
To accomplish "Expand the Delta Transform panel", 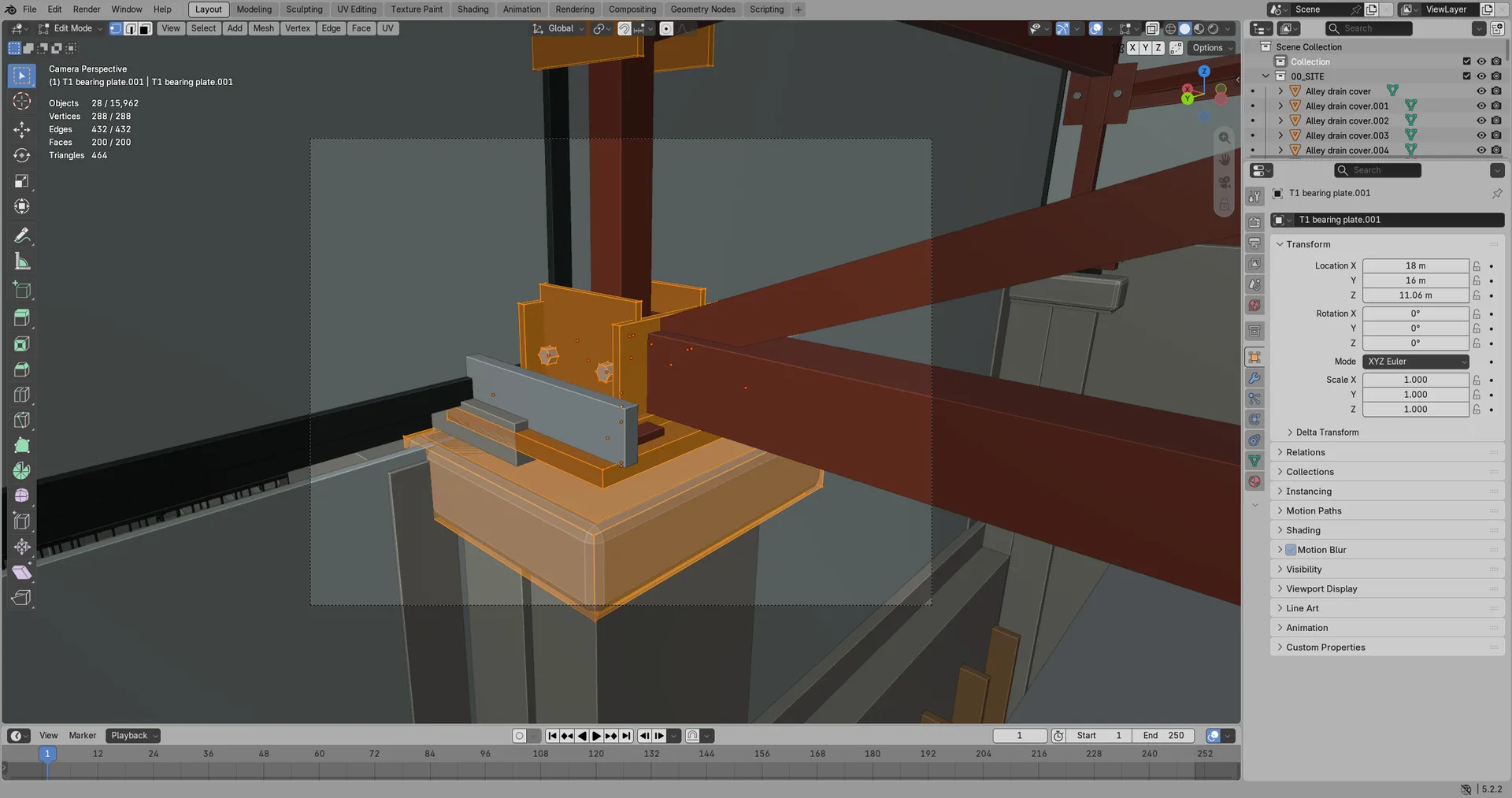I will click(x=1327, y=432).
